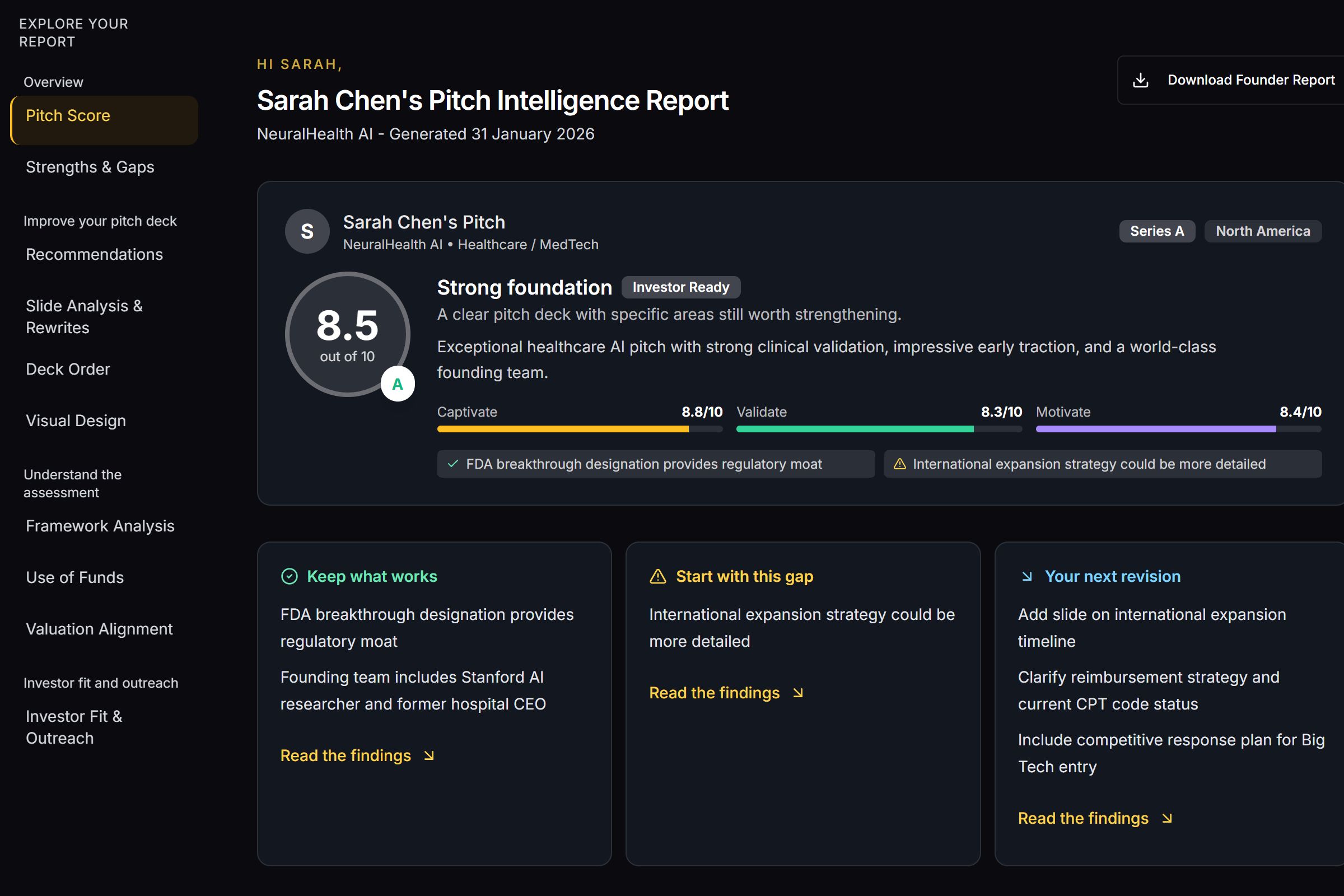
Task: Click the International expansion strategy chip
Action: tap(1103, 464)
